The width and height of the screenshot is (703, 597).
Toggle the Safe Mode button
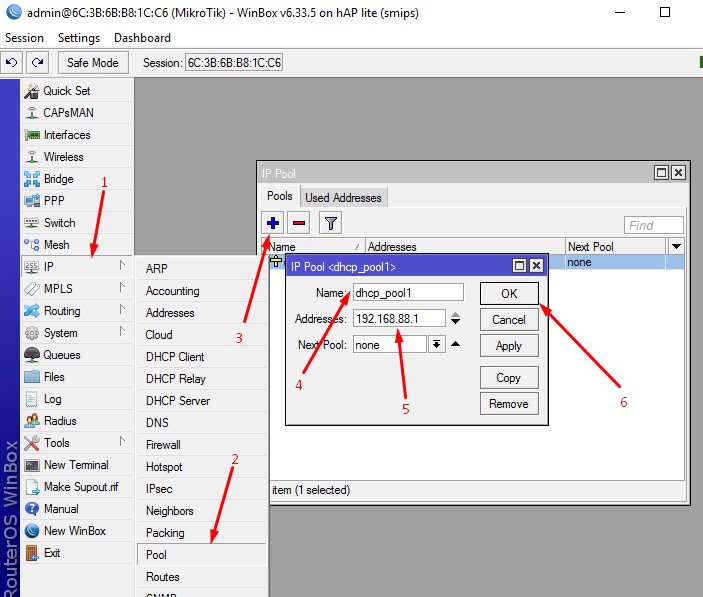click(93, 62)
